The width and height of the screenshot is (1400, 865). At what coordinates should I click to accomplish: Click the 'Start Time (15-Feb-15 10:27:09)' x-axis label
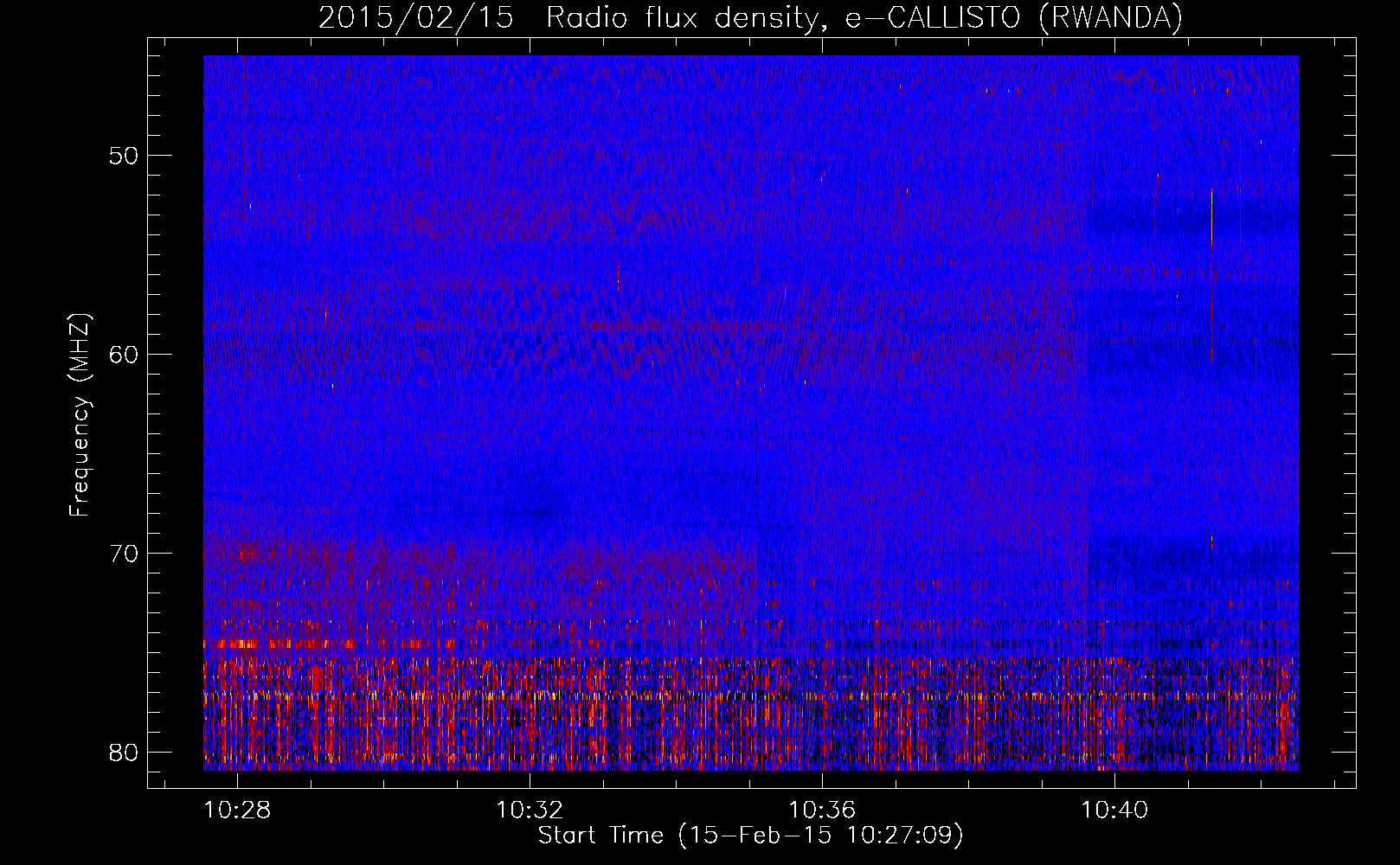pos(750,836)
